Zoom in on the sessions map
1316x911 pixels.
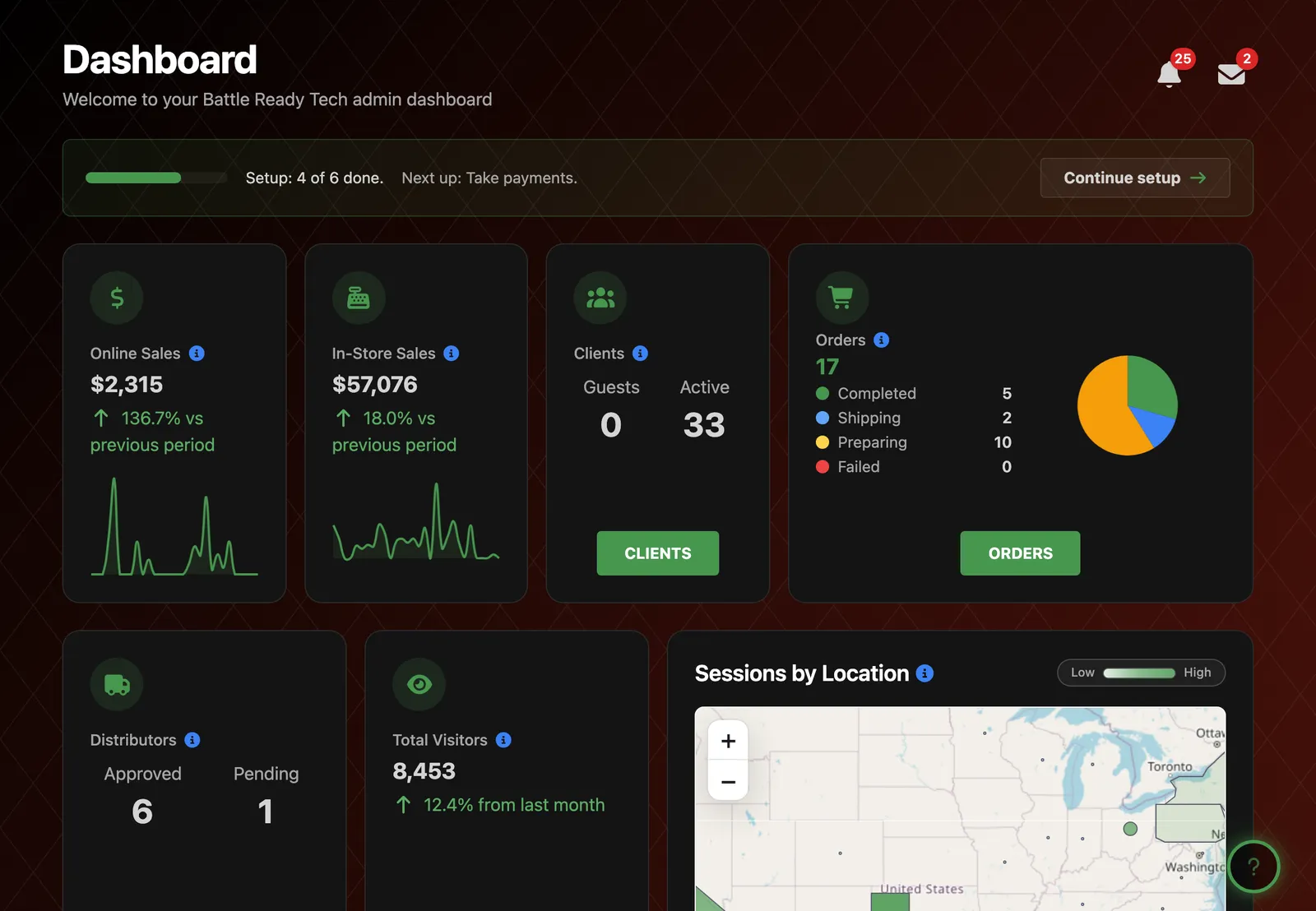(728, 741)
